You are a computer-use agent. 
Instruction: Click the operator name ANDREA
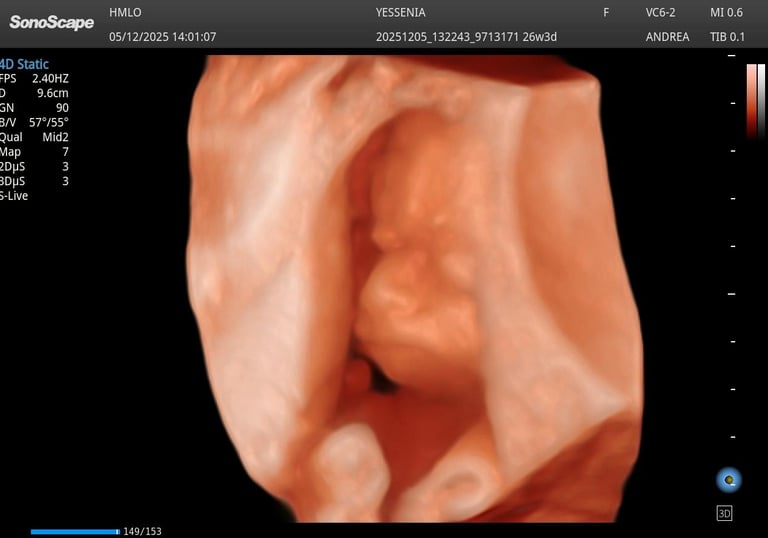point(668,37)
